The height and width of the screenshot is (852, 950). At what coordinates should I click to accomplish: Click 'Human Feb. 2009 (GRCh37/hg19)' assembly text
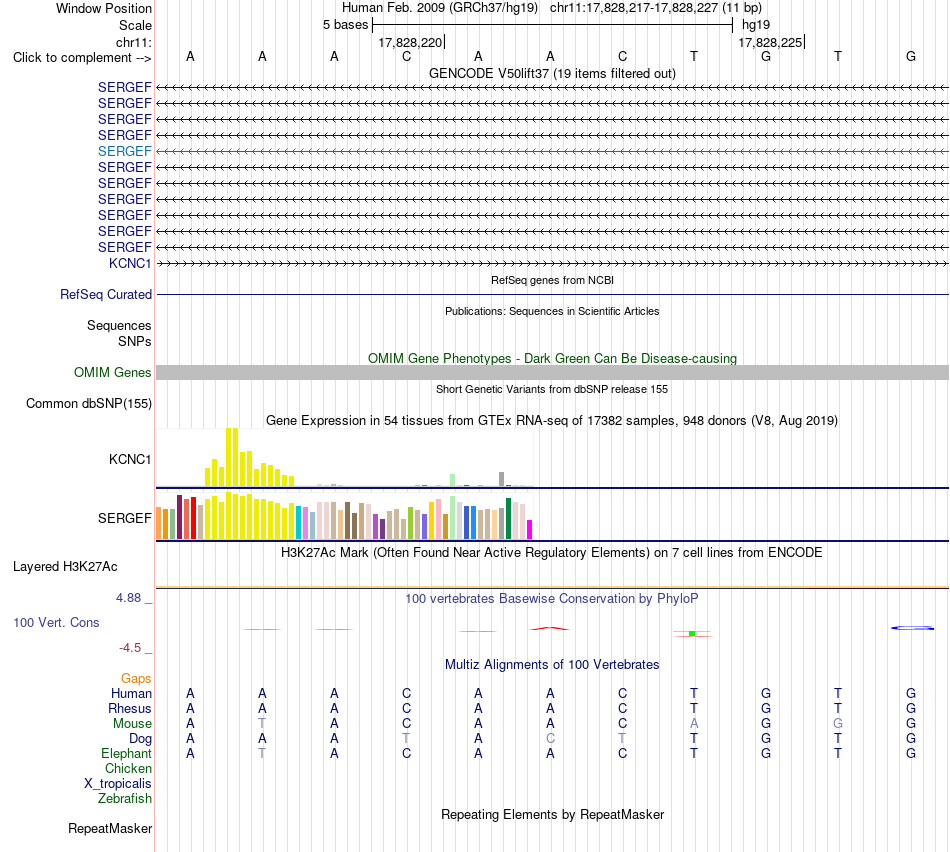(442, 8)
